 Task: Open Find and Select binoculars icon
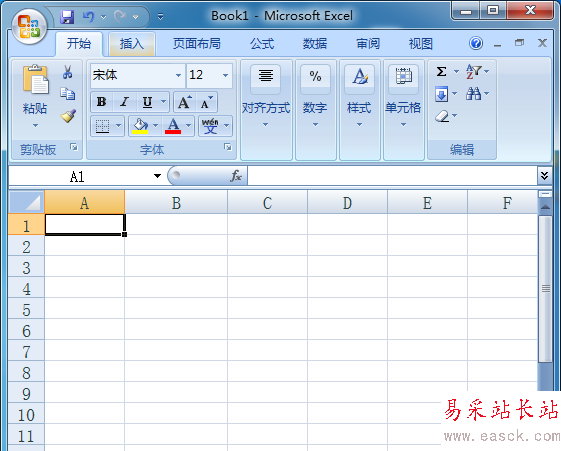coord(474,94)
